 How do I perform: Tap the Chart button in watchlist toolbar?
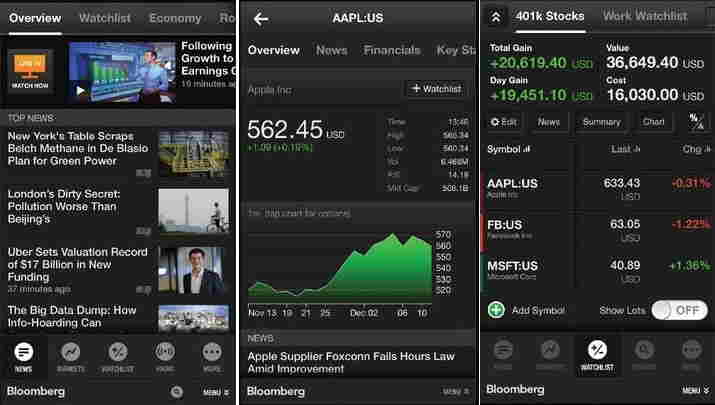click(653, 122)
